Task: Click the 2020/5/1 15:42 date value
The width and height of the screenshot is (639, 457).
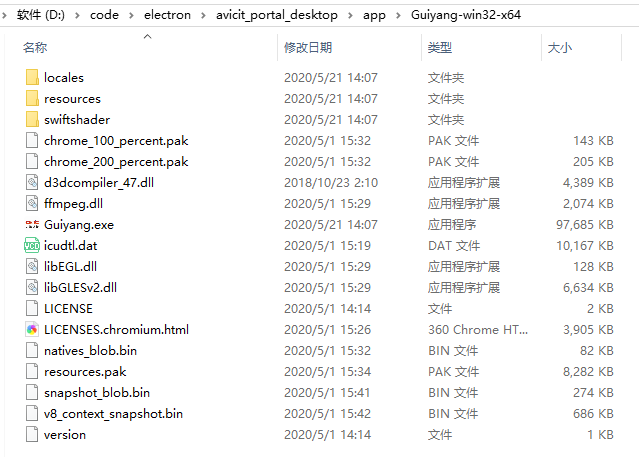Action: tap(328, 414)
